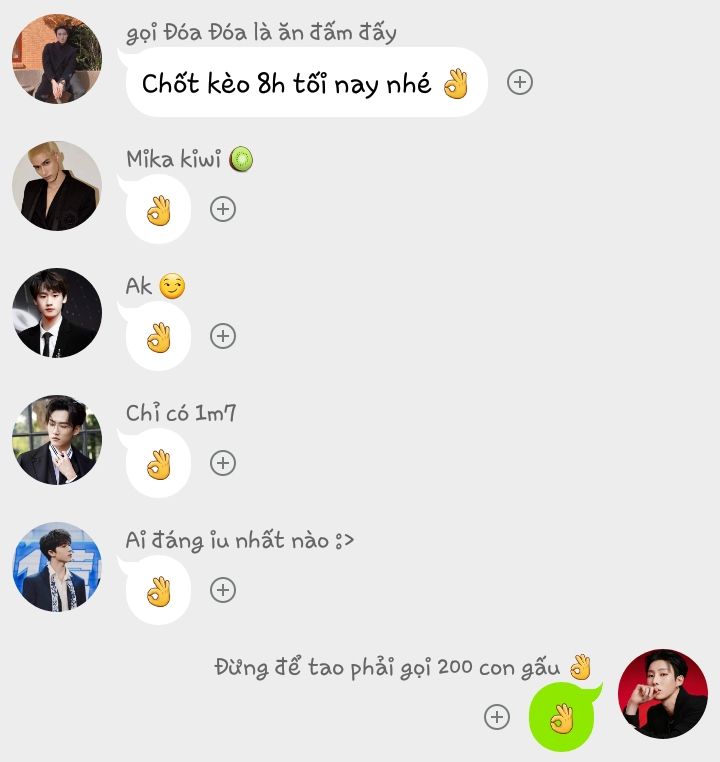720x762 pixels.
Task: Click plus icon next to 'Ai đáng iu nhất nào' message
Action: pyautogui.click(x=223, y=590)
